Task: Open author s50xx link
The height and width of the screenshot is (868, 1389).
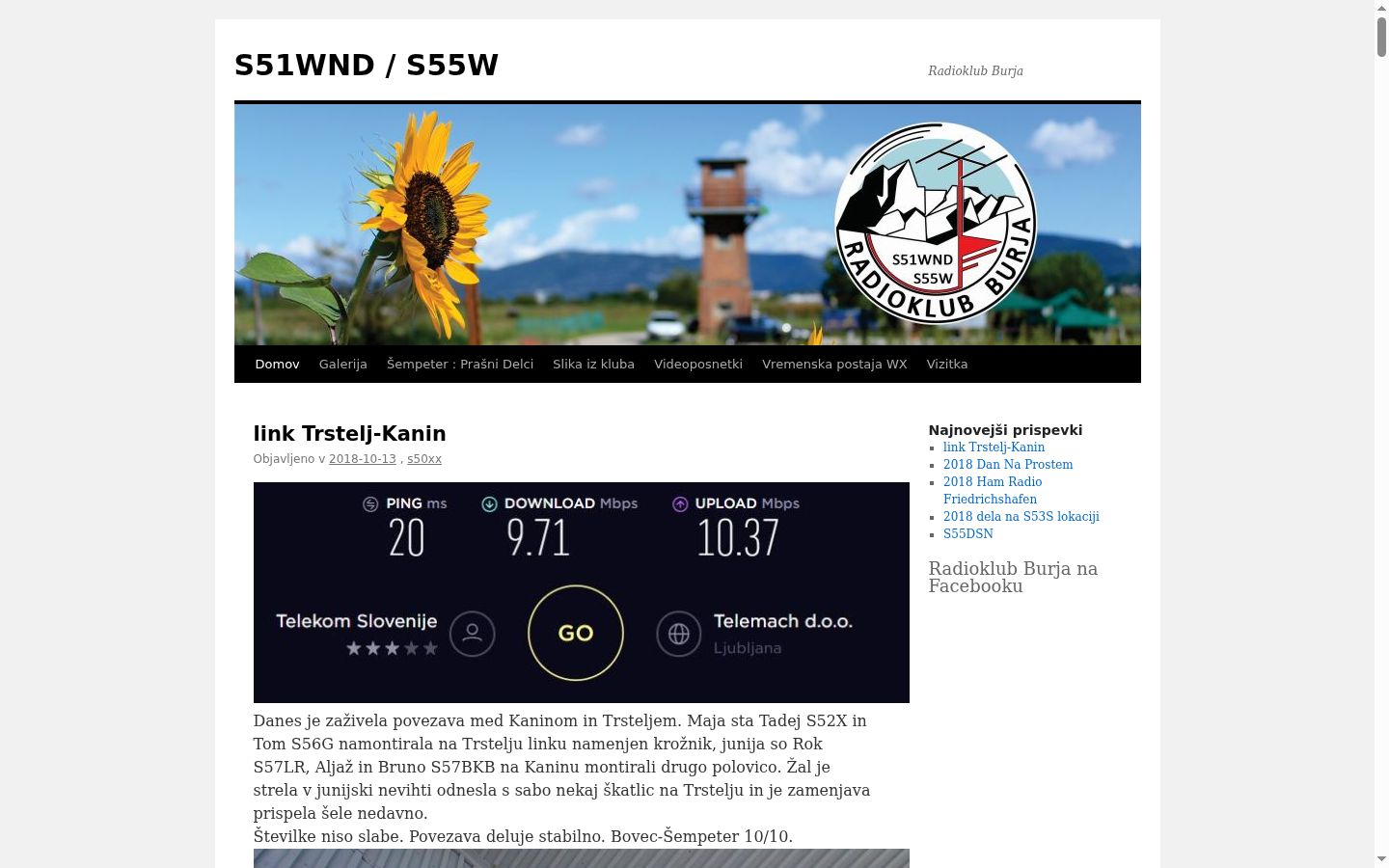Action: tap(424, 459)
